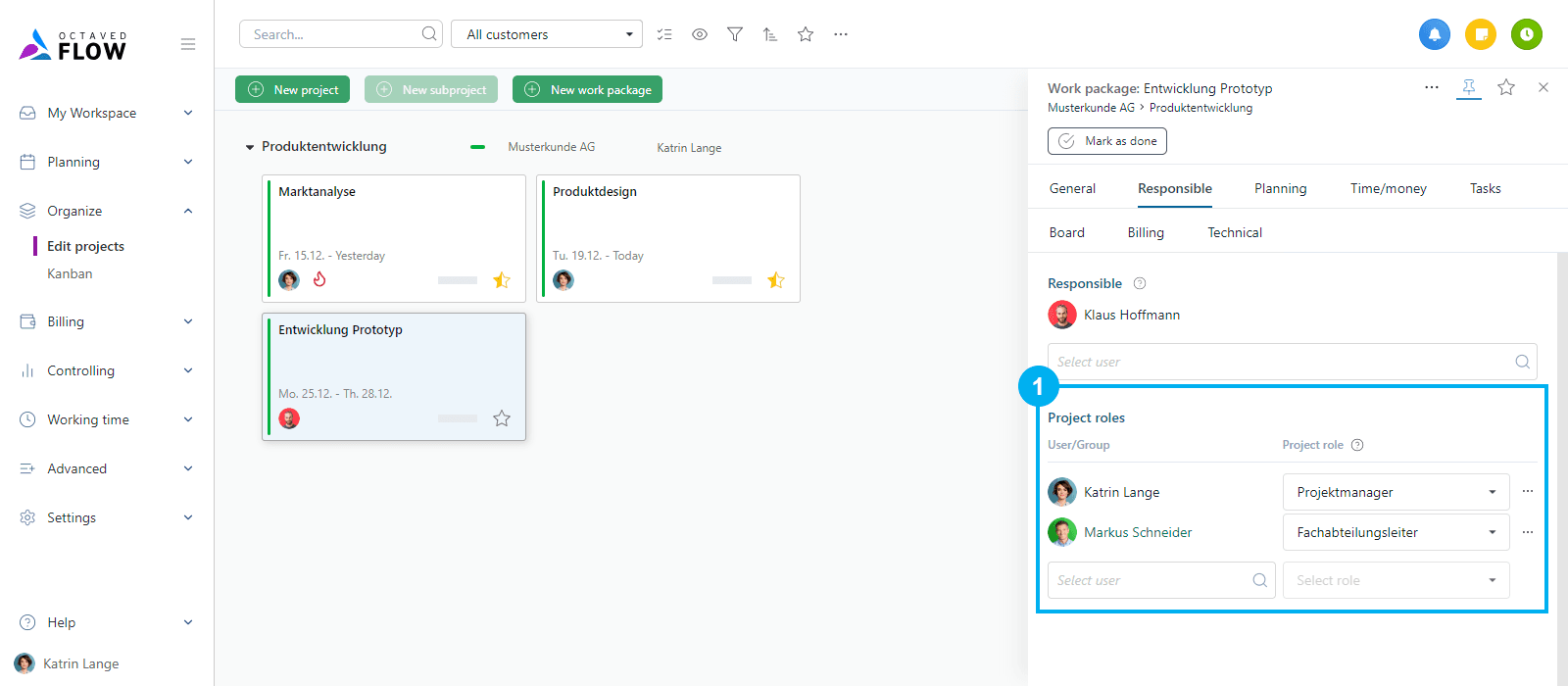Open Katrin Lange's Projektmanager role dropdown

pos(1396,492)
